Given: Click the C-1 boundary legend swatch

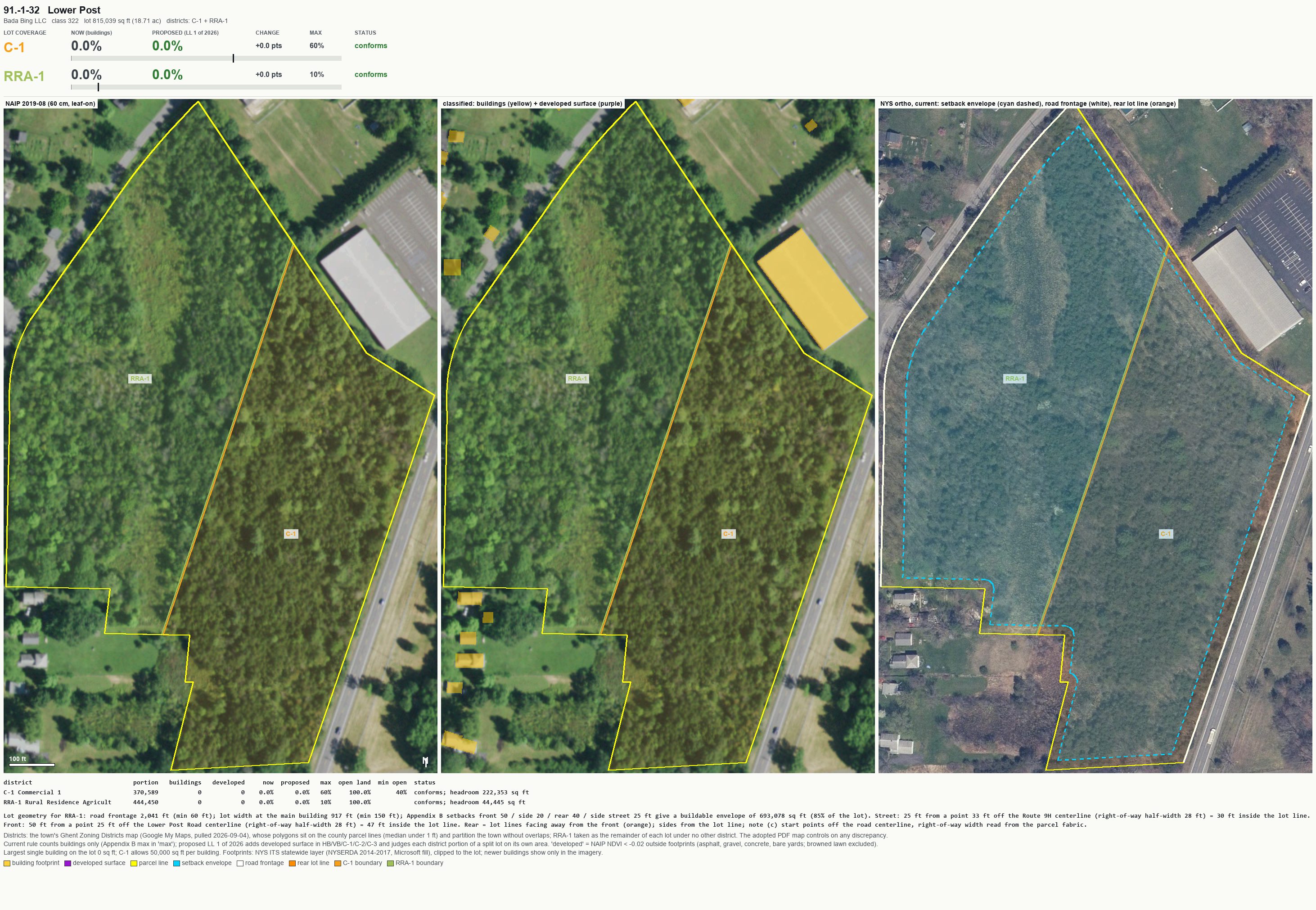Looking at the screenshot, I should (338, 863).
